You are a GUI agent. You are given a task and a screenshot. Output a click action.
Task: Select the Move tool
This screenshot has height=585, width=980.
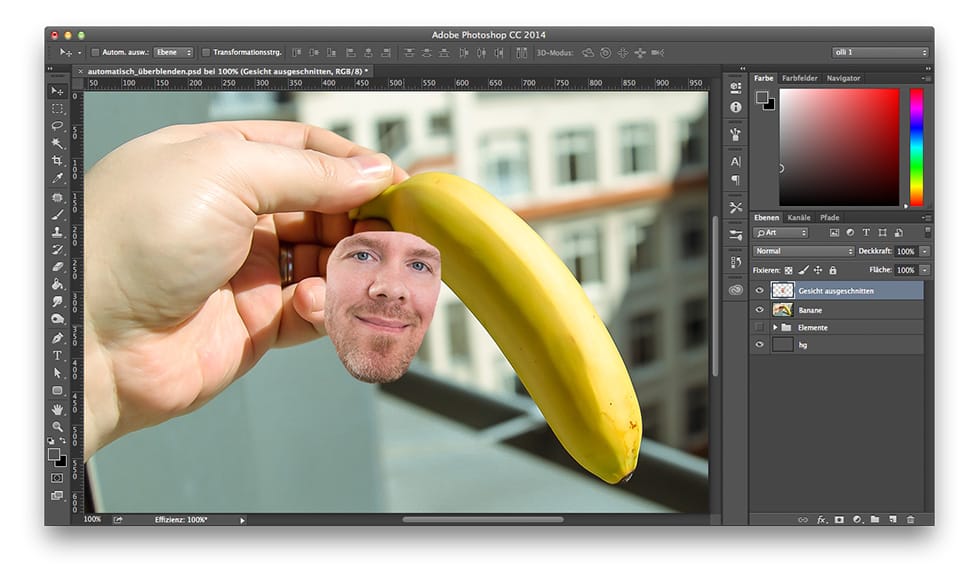58,91
